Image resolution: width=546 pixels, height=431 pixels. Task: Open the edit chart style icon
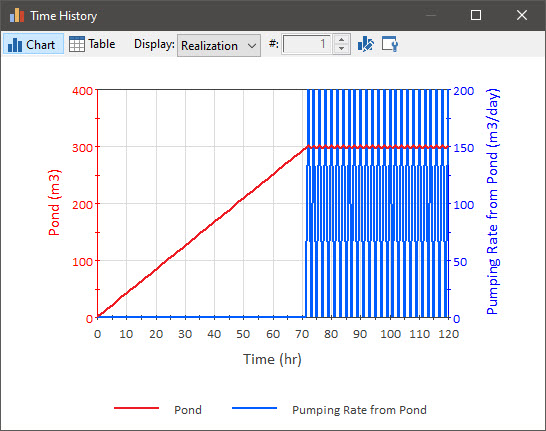(x=366, y=44)
